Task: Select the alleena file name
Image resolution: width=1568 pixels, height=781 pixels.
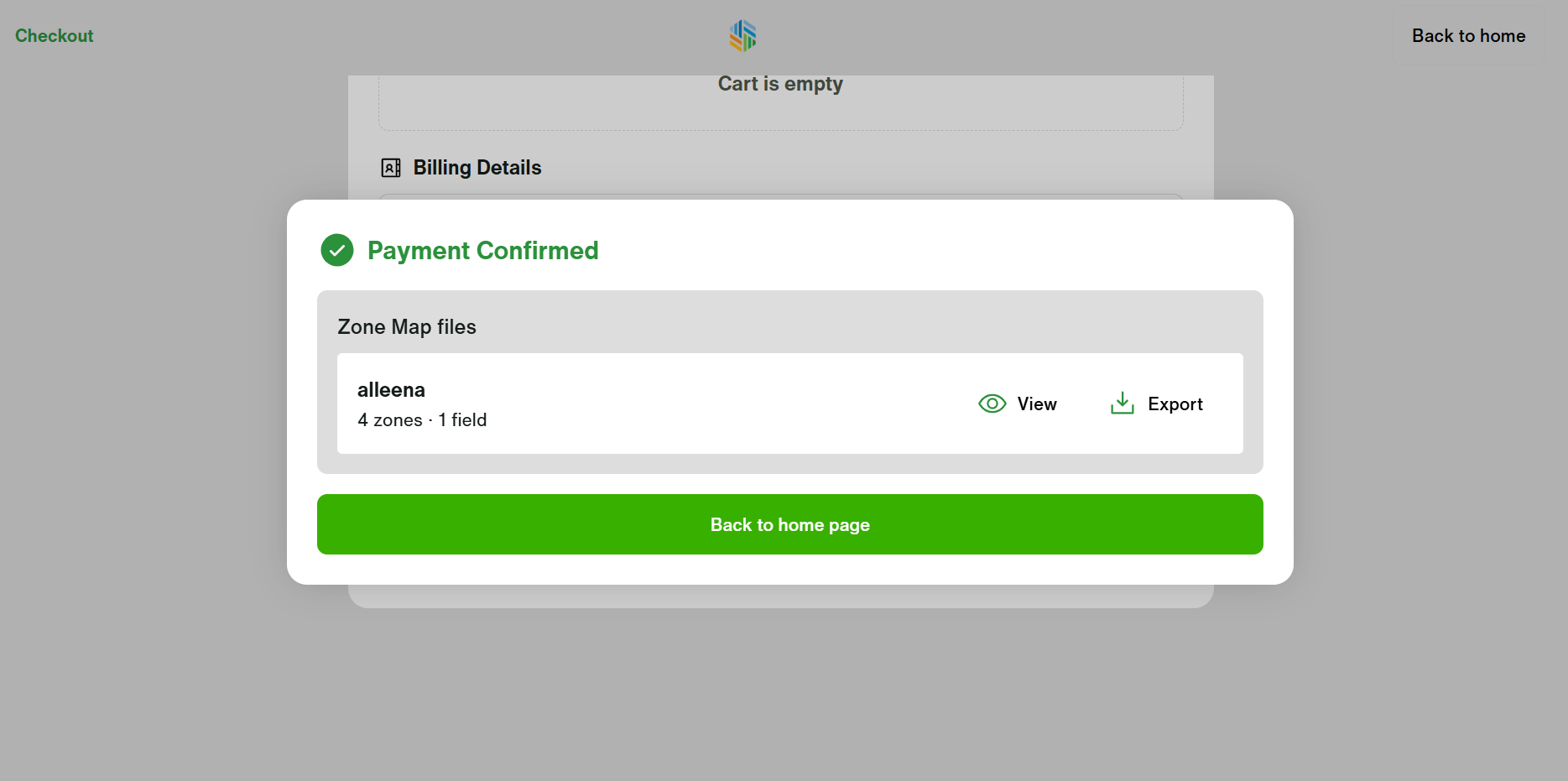Action: click(391, 390)
